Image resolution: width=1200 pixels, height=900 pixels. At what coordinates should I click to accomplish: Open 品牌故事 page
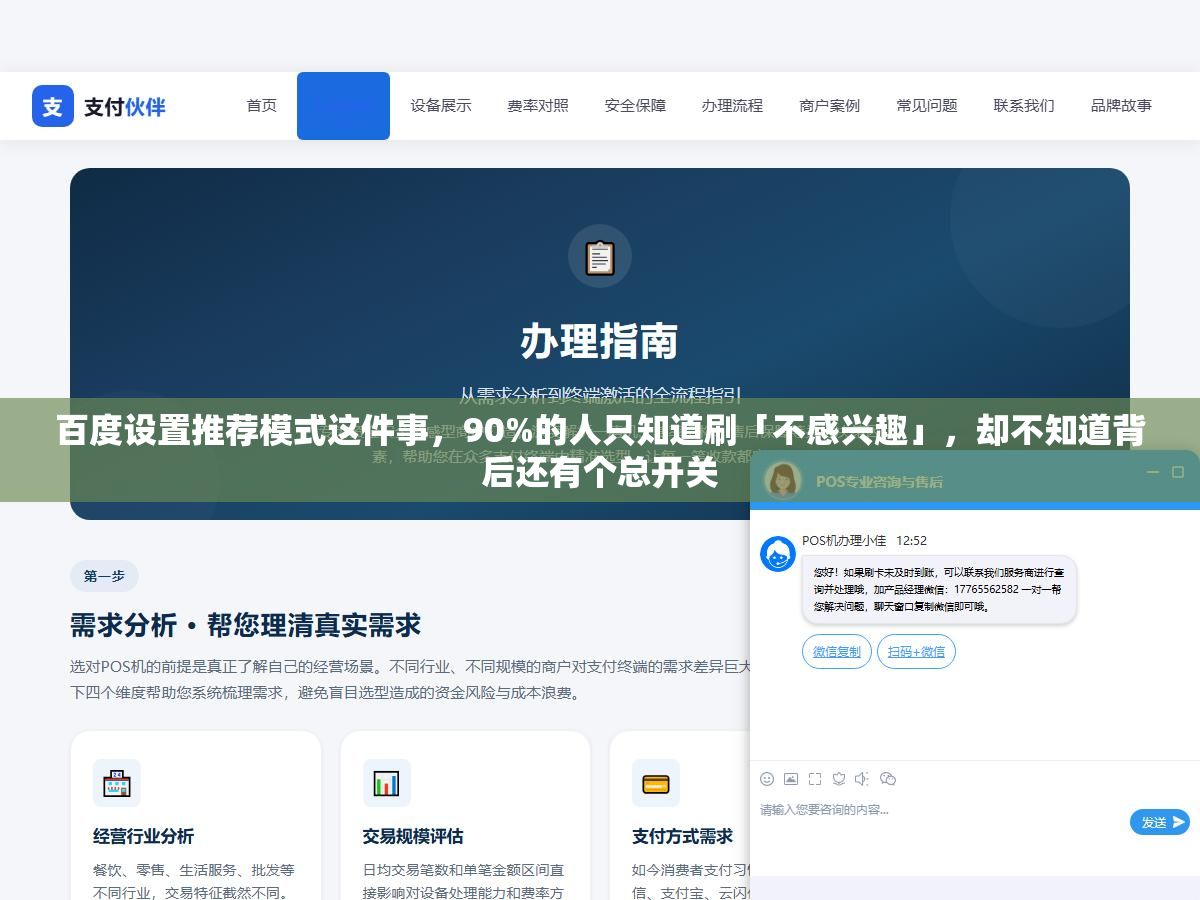(x=1121, y=105)
